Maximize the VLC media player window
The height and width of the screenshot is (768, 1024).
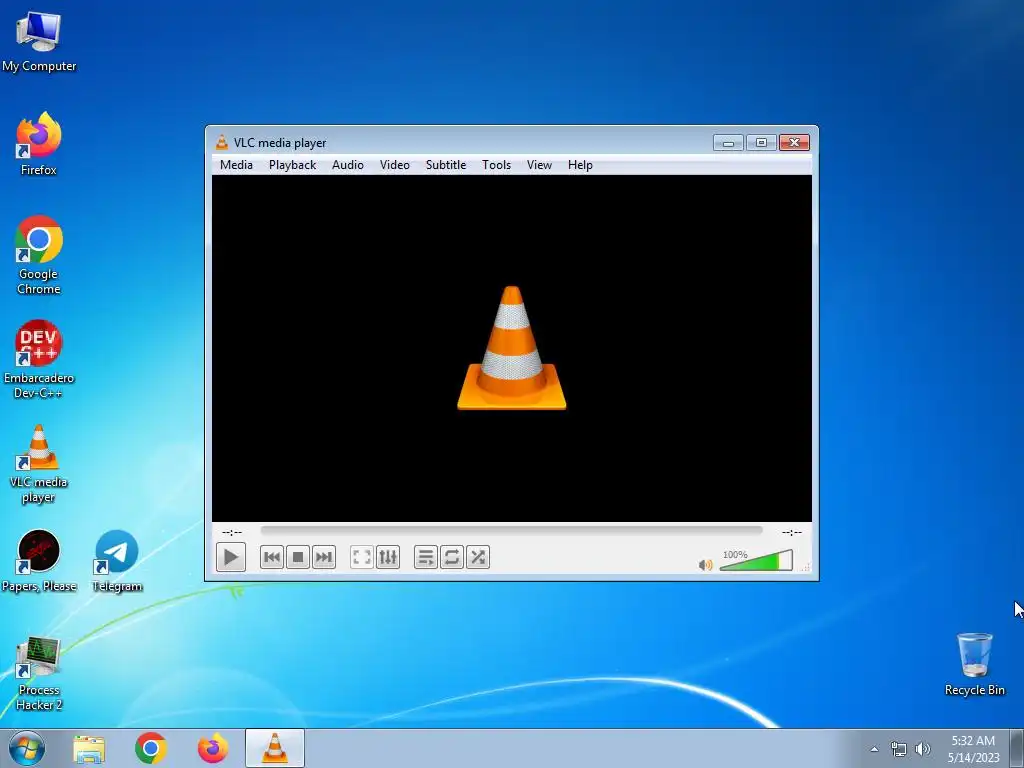coord(761,142)
